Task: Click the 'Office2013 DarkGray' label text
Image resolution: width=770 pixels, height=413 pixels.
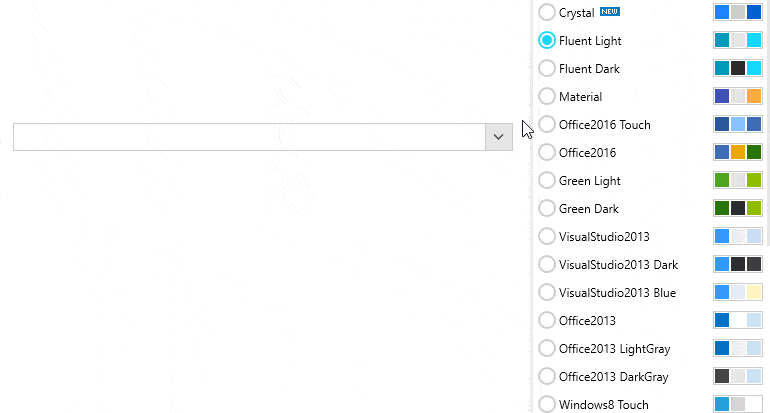Action: pos(614,377)
